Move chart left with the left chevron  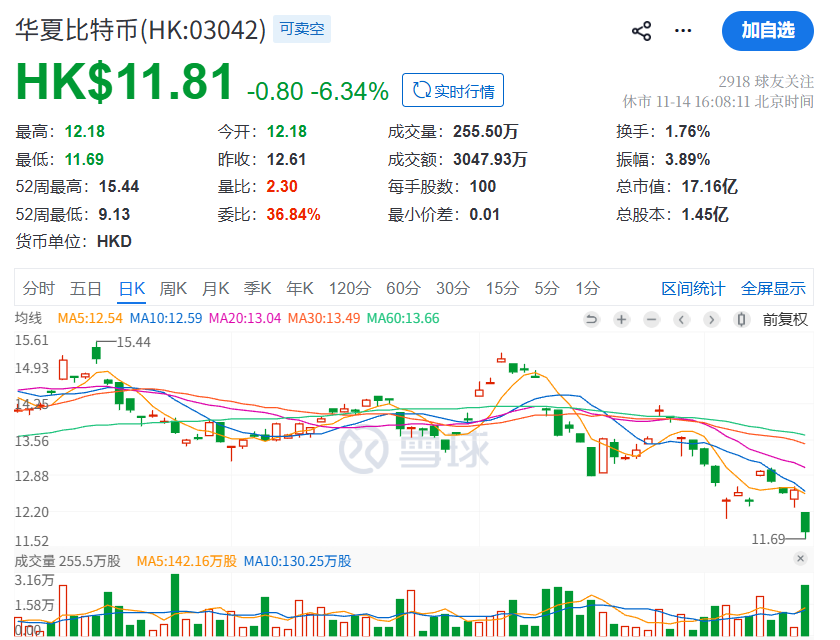681,320
